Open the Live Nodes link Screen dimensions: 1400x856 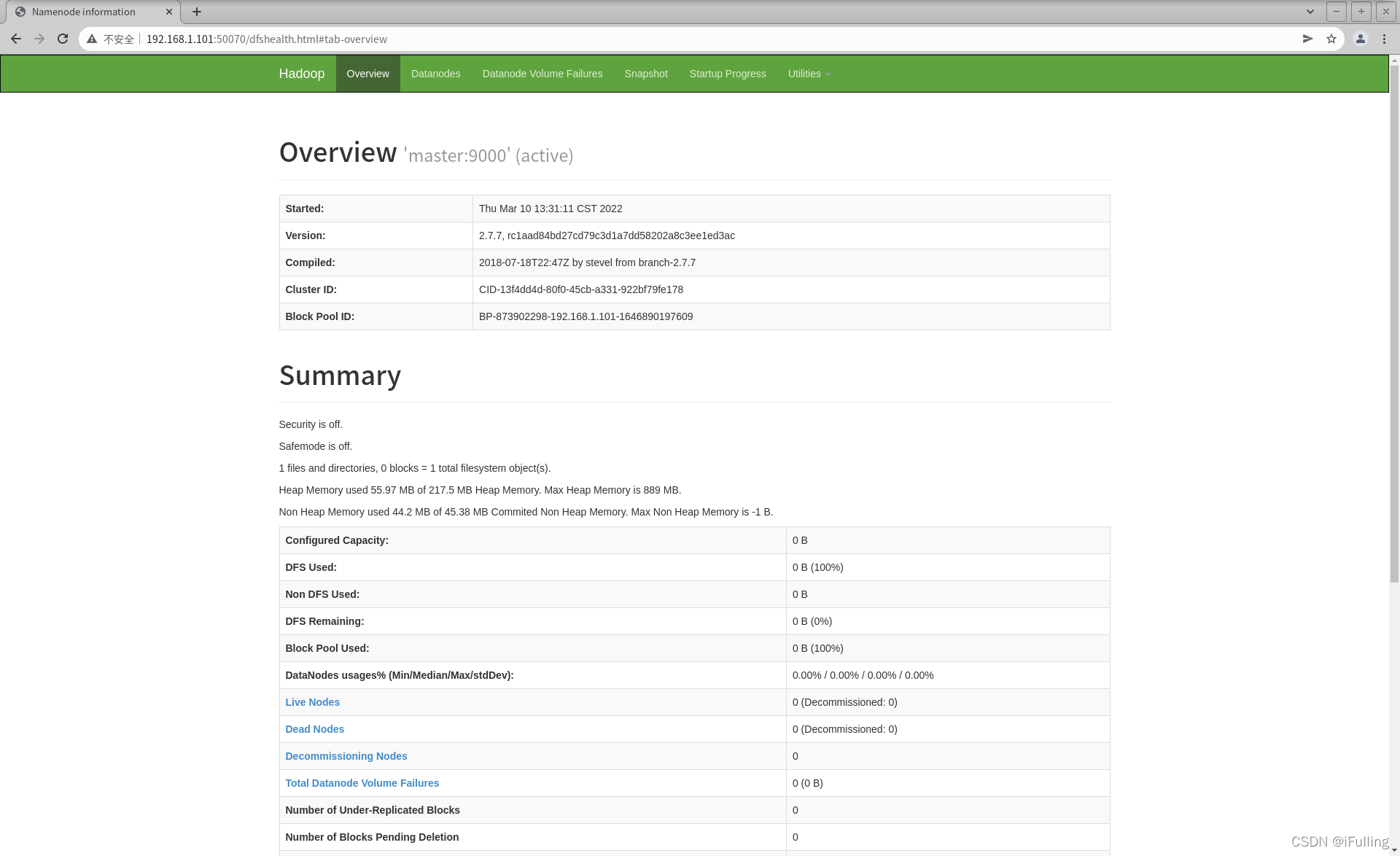[312, 702]
